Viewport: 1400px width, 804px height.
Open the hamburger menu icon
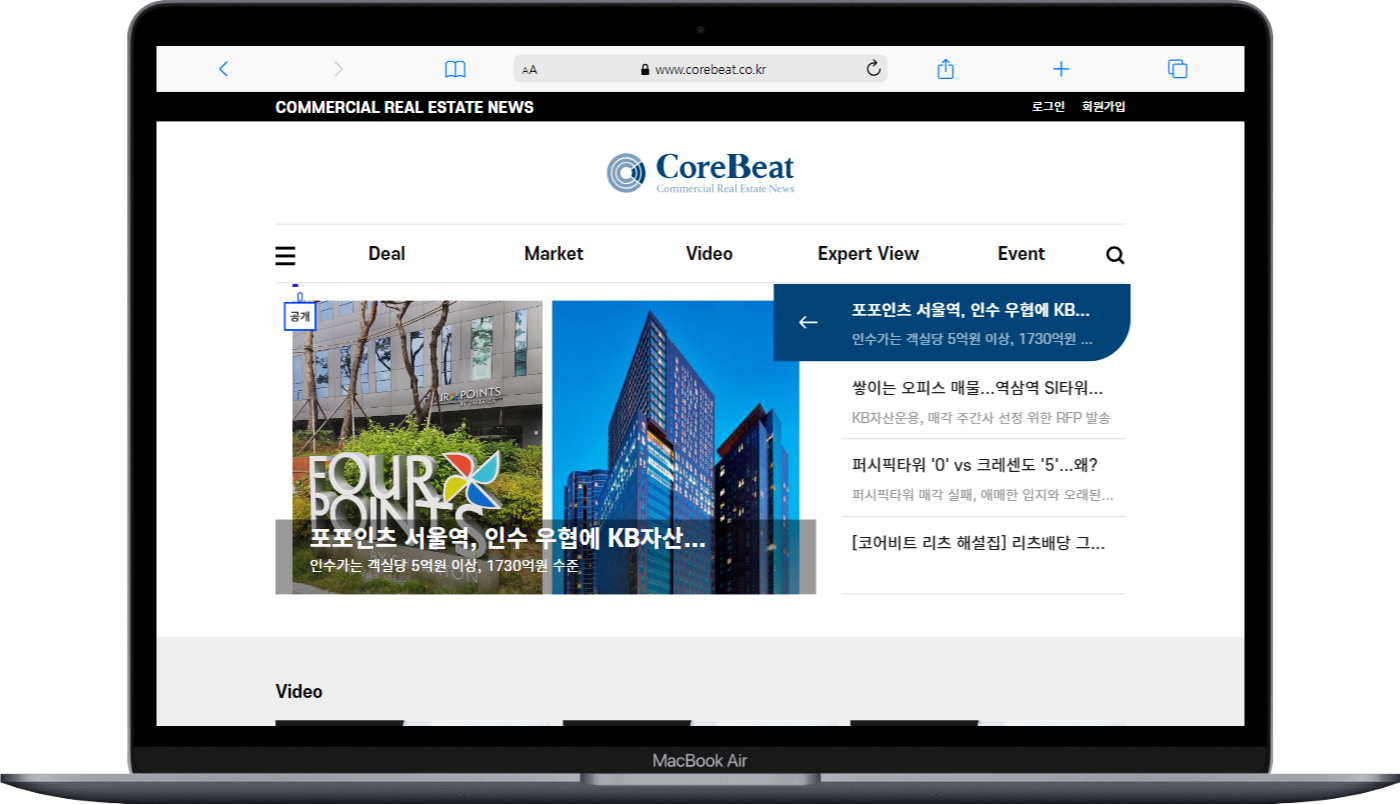(x=285, y=256)
